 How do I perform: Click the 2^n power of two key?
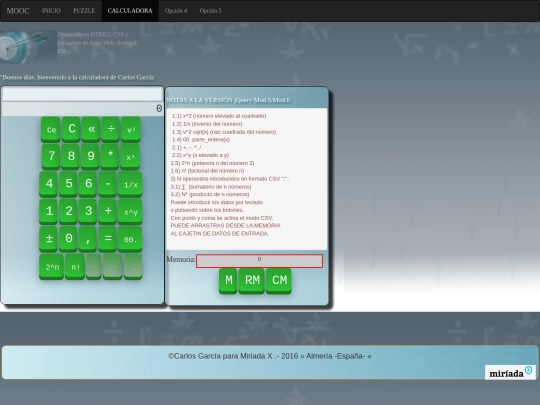click(x=52, y=267)
